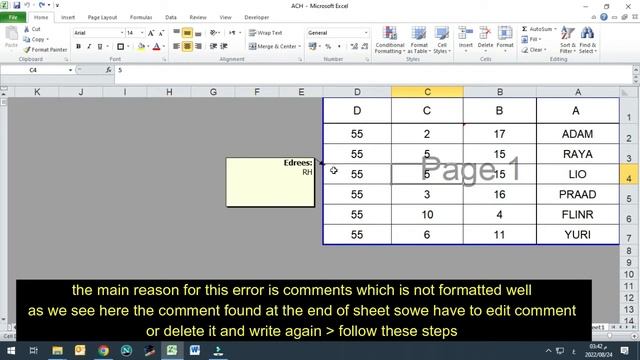Click the Decrease Decimal icon
Image resolution: width=640 pixels, height=360 pixels.
tap(364, 47)
